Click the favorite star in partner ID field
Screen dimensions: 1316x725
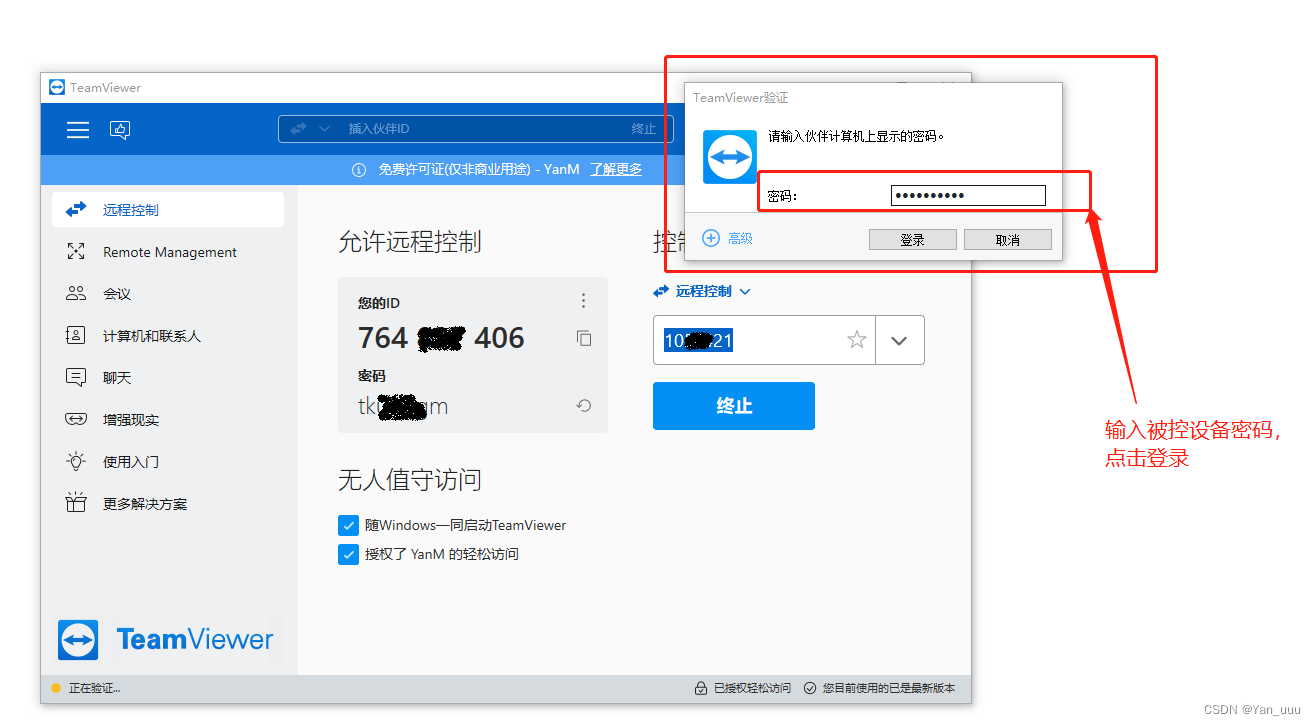point(857,340)
